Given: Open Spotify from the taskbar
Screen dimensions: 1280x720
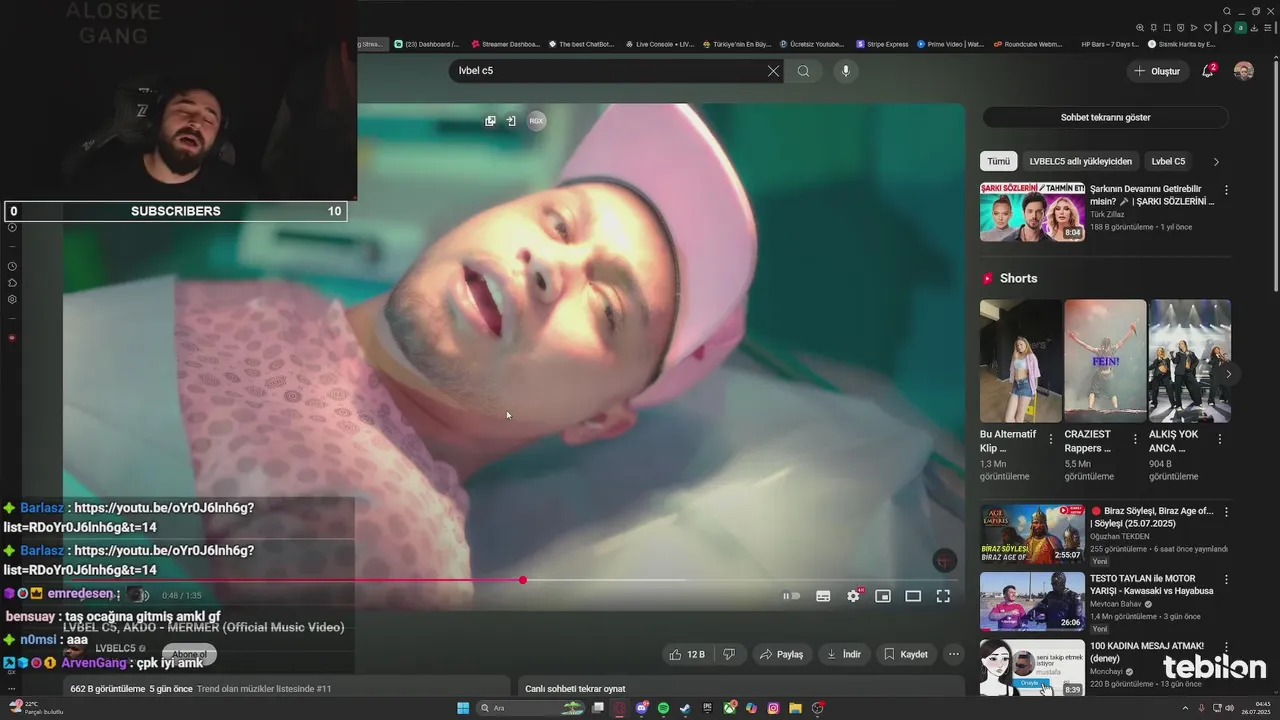Looking at the screenshot, I should pos(663,708).
